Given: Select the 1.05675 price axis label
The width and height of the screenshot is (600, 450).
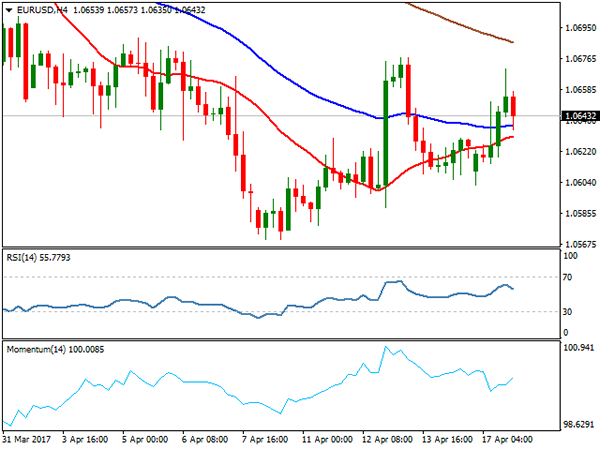Looking at the screenshot, I should (580, 244).
